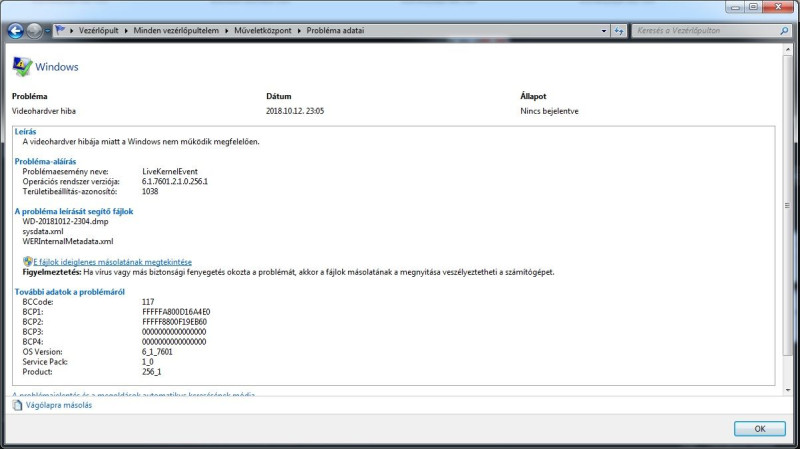The height and width of the screenshot is (449, 800).
Task: Click the LiveKernelEvent value
Action: coord(170,171)
